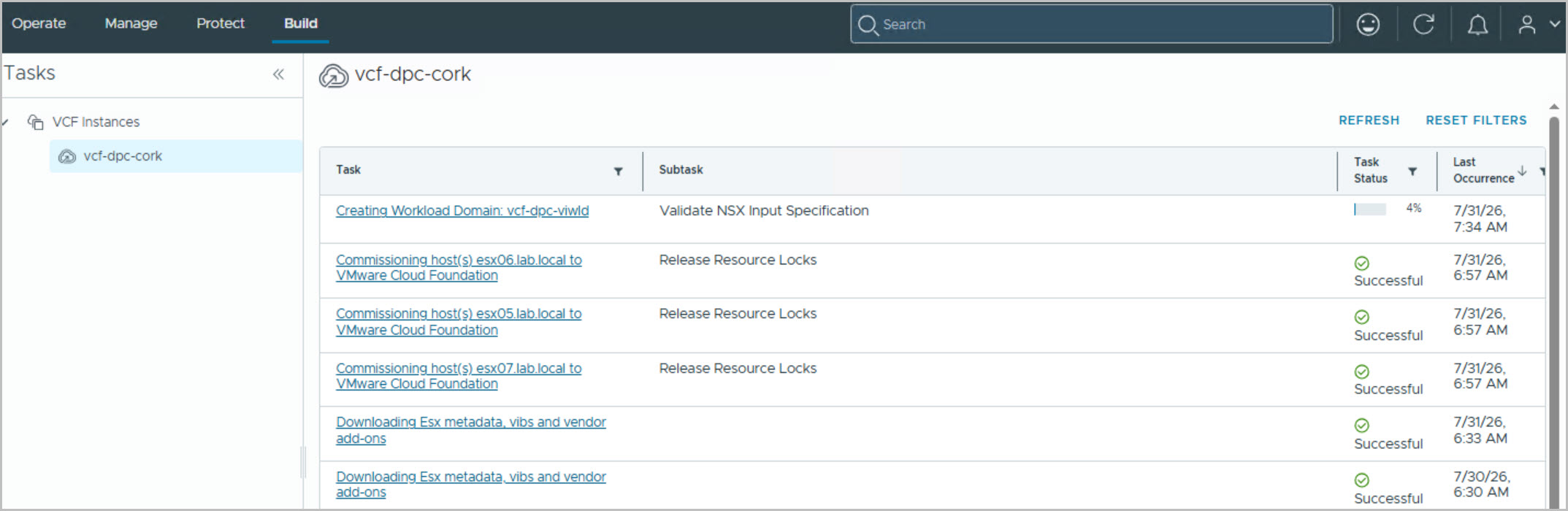Click RESET FILTERS
This screenshot has height=511, width=1568.
(x=1476, y=120)
